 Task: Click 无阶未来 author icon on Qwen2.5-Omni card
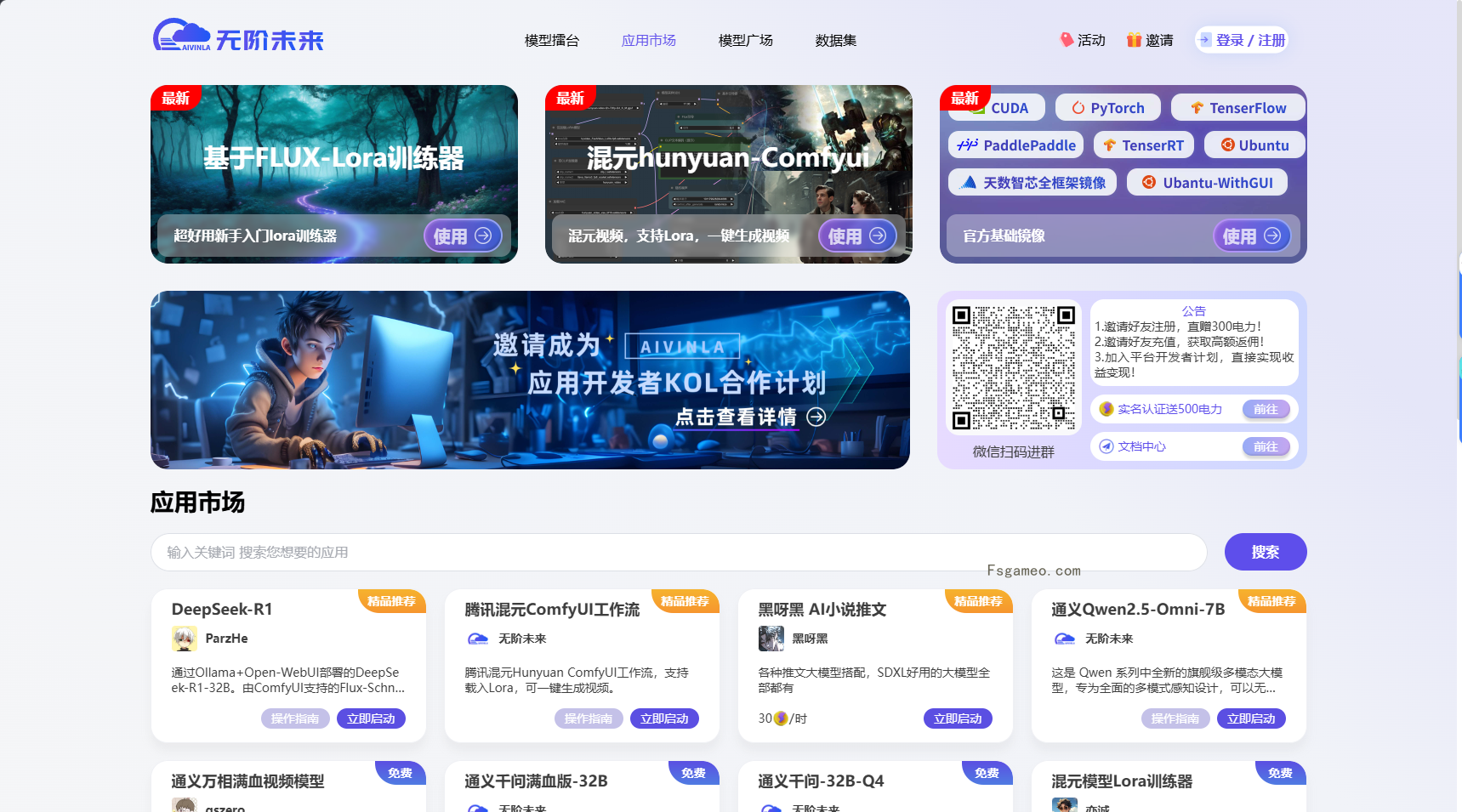pos(1065,639)
